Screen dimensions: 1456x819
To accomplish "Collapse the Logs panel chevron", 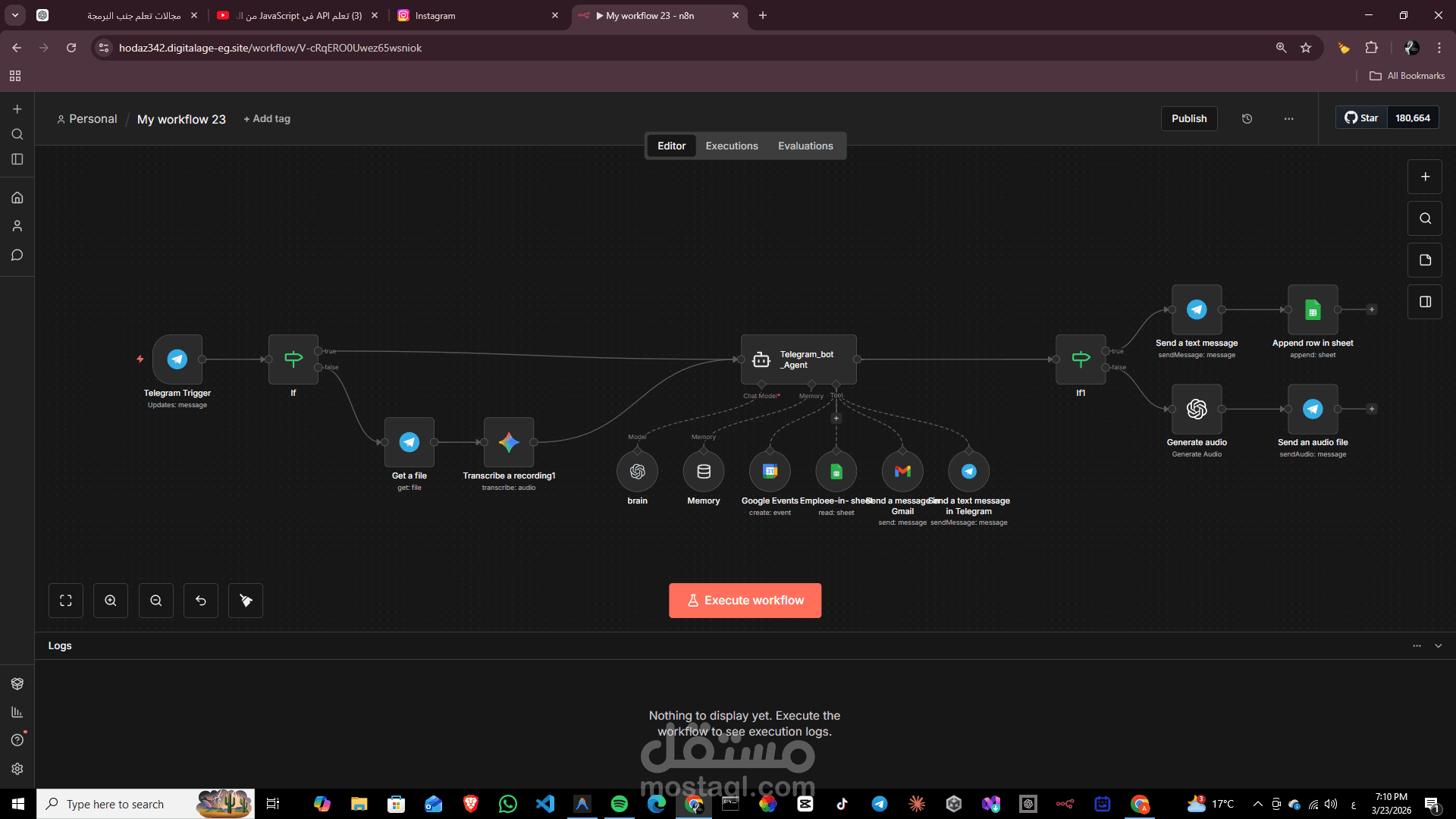I will pyautogui.click(x=1438, y=645).
